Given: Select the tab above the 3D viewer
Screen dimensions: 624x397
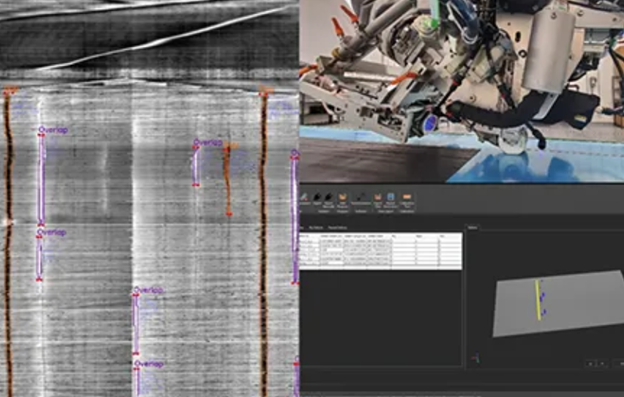Looking at the screenshot, I should point(472,228).
